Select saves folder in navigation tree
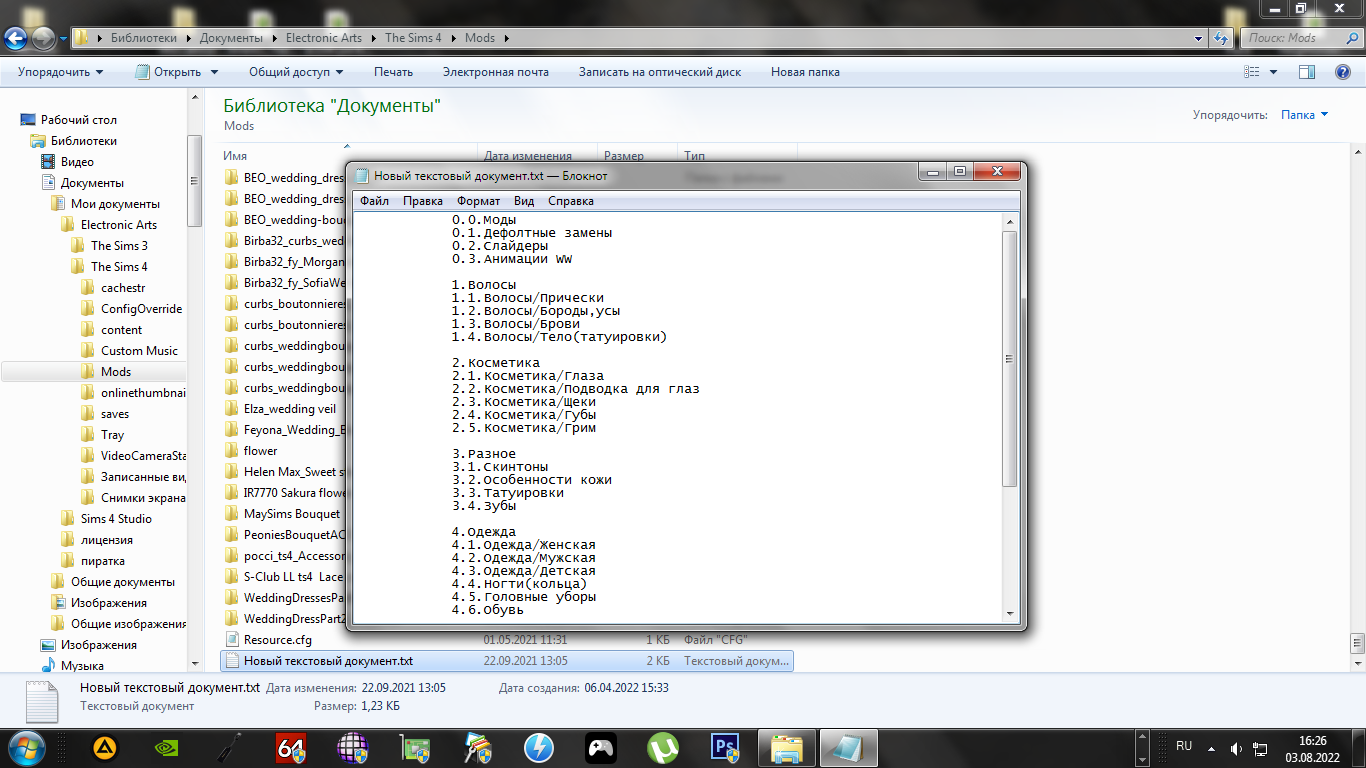This screenshot has width=1366, height=768. pyautogui.click(x=115, y=414)
